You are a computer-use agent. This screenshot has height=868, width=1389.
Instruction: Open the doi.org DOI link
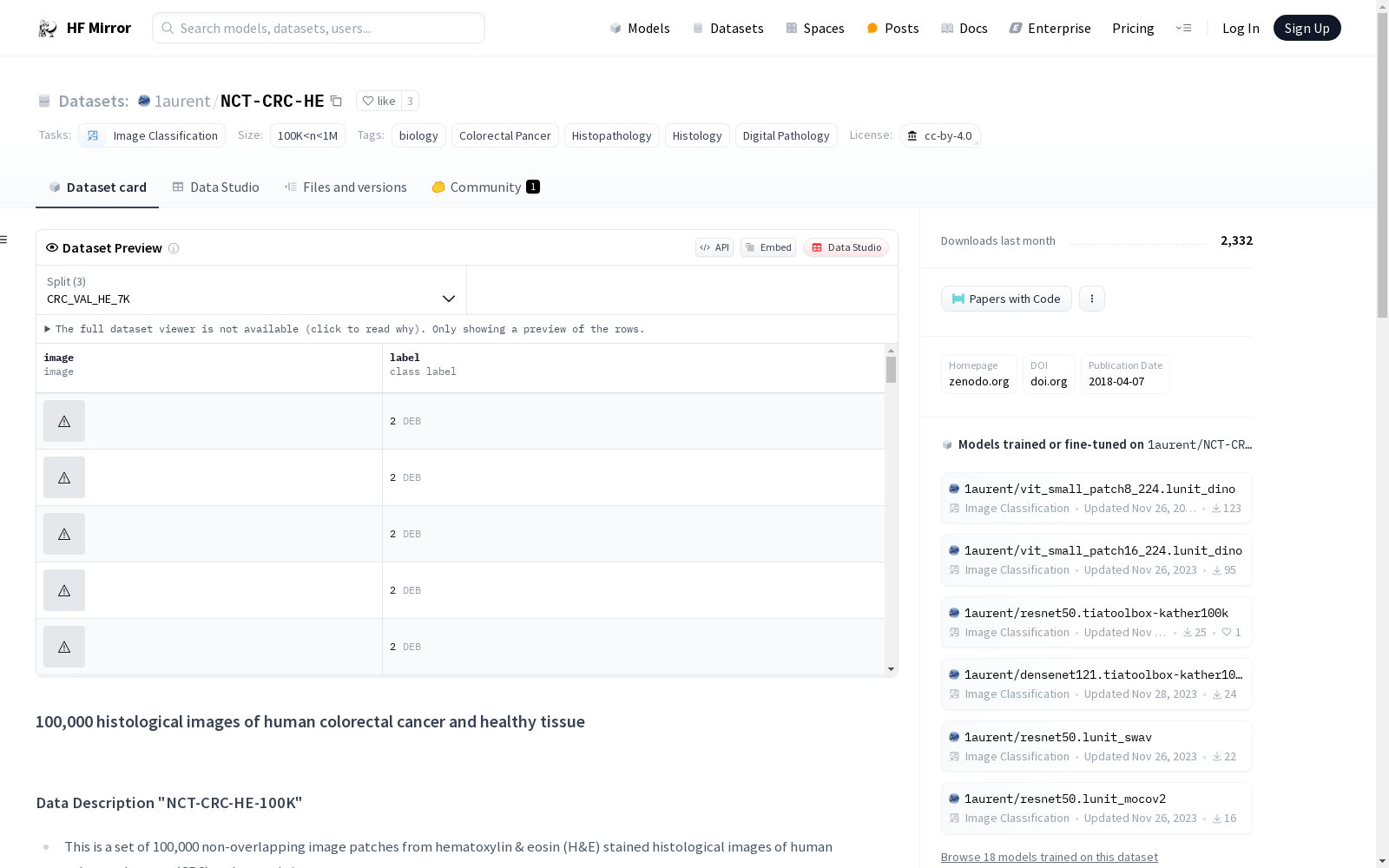click(x=1049, y=374)
